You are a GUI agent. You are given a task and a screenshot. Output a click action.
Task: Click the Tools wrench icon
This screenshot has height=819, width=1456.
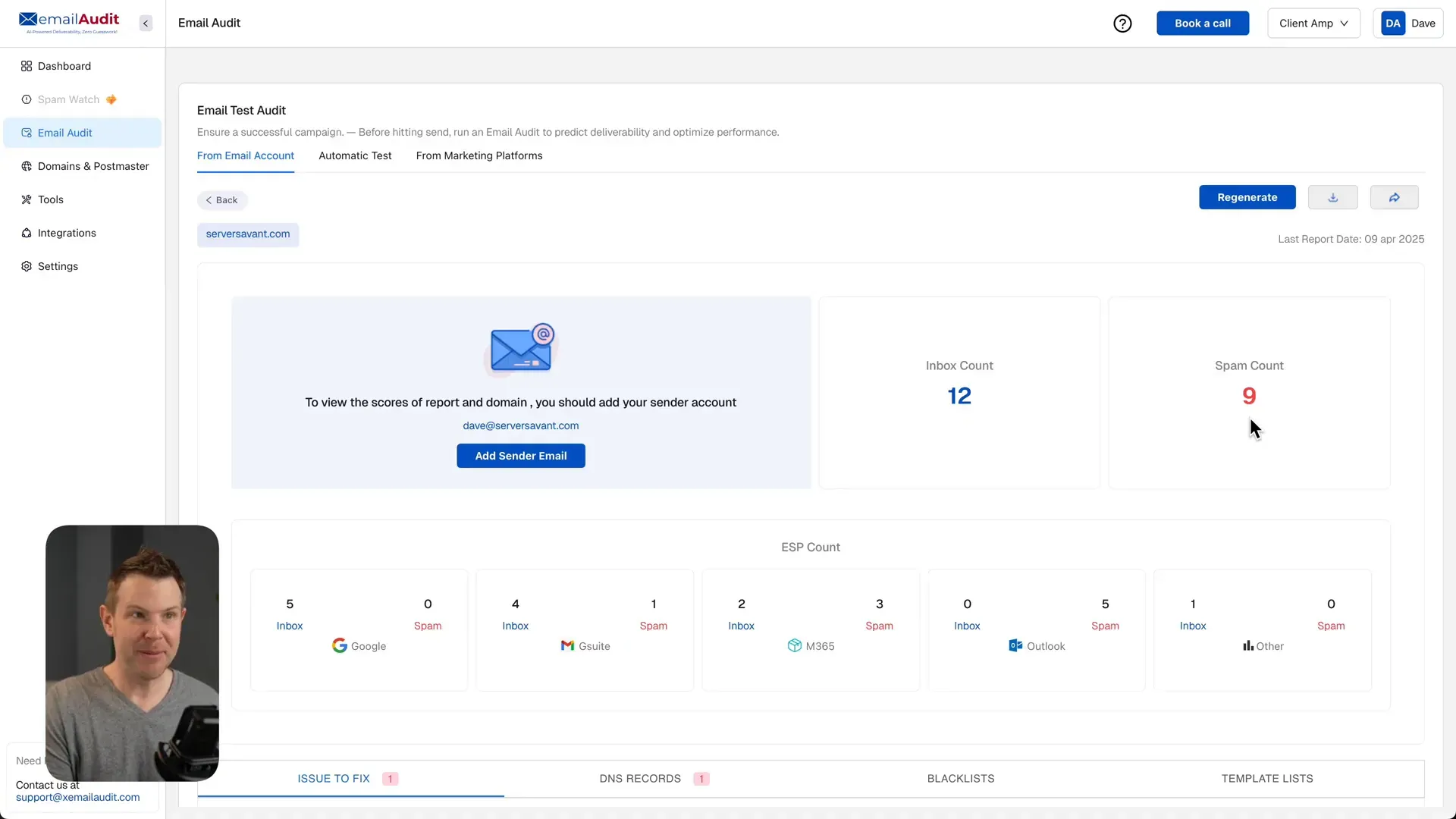pos(27,199)
